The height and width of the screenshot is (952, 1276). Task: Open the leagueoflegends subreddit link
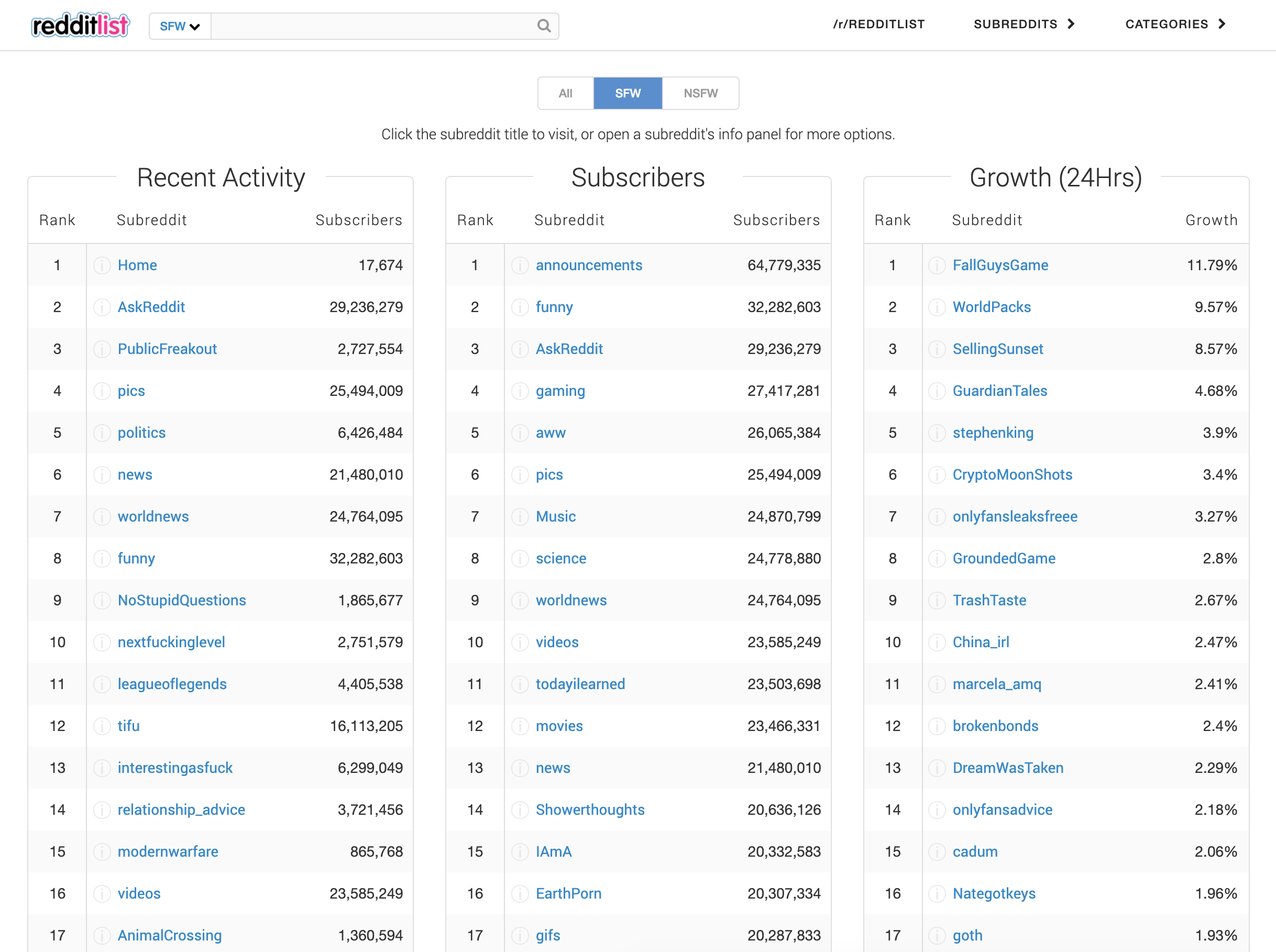point(172,684)
